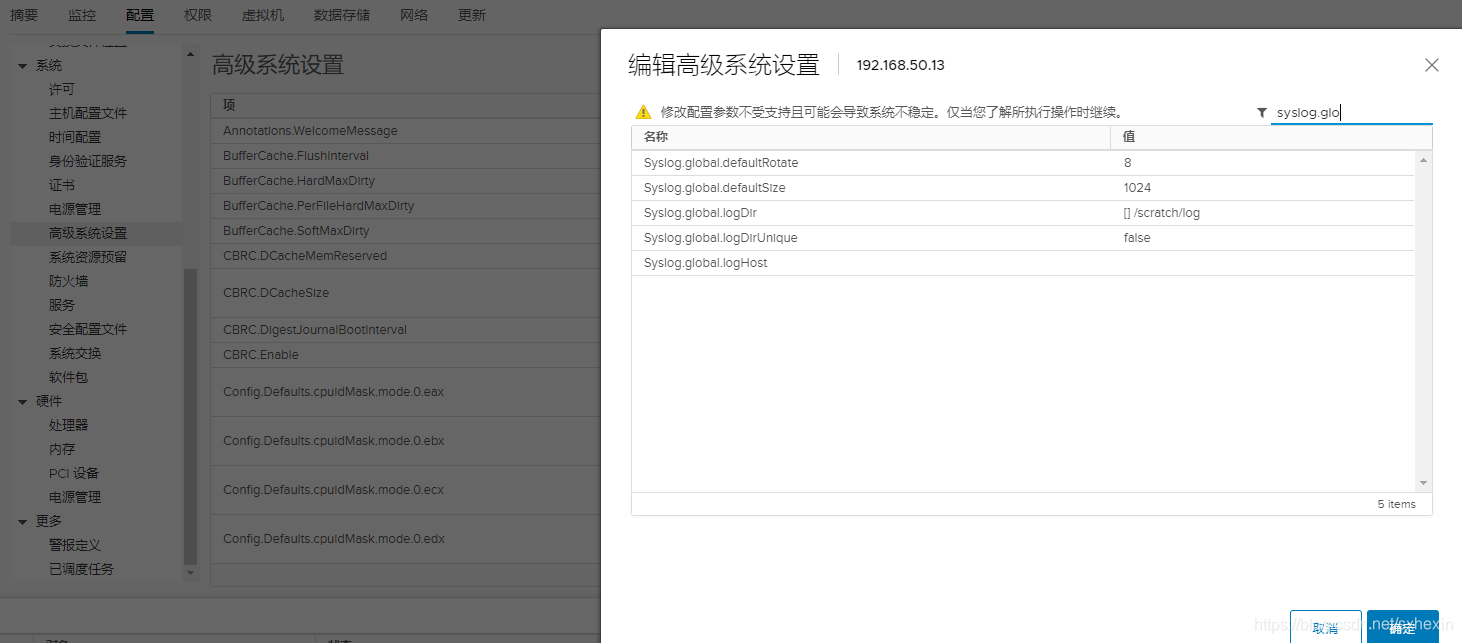Open 安全配置文件 in the sidebar

pos(88,329)
